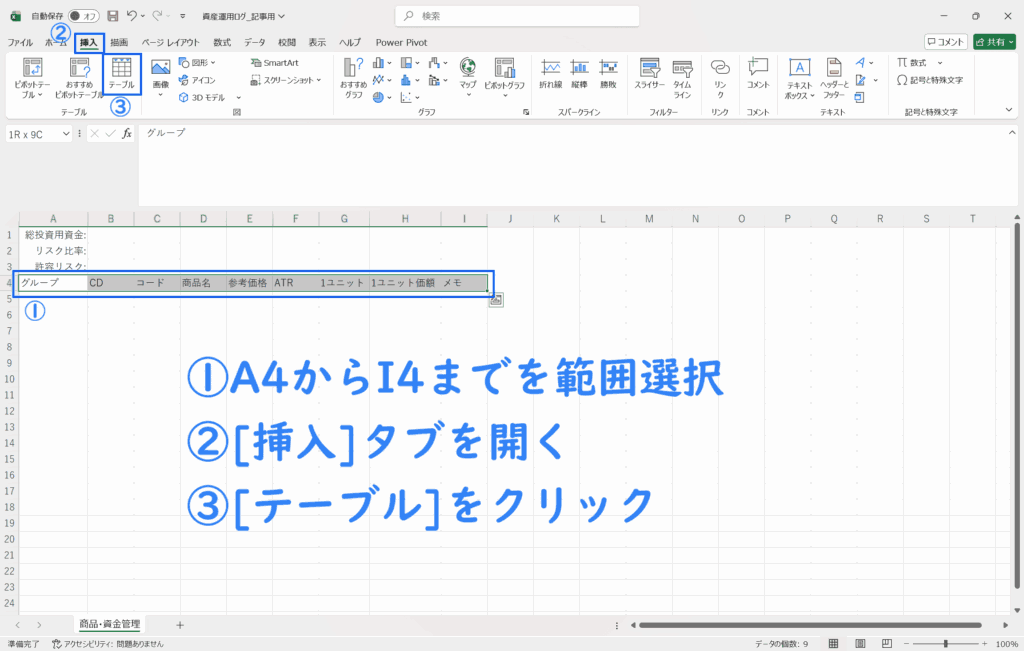This screenshot has width=1024, height=651.
Task: Click the コメント button at top right
Action: coord(945,42)
